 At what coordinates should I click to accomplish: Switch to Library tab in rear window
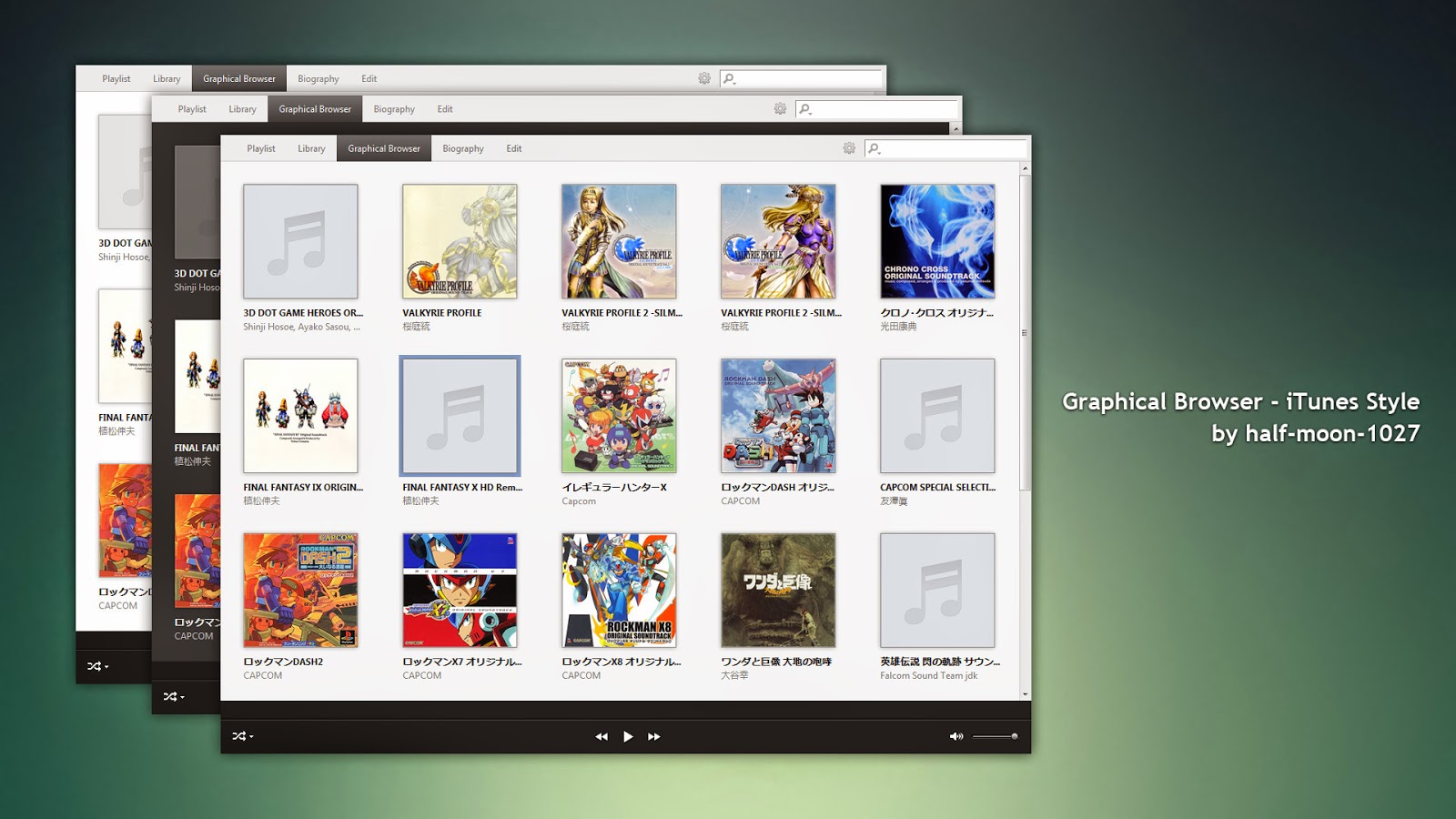point(167,78)
